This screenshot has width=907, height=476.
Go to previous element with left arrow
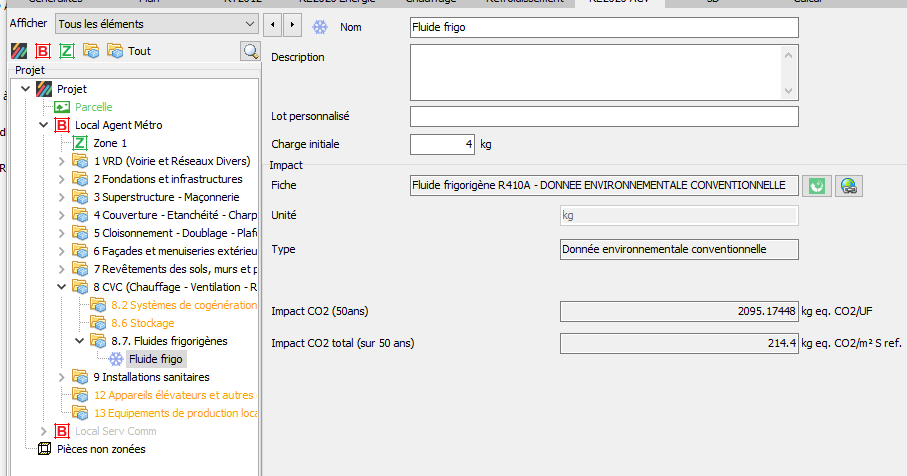pyautogui.click(x=271, y=23)
